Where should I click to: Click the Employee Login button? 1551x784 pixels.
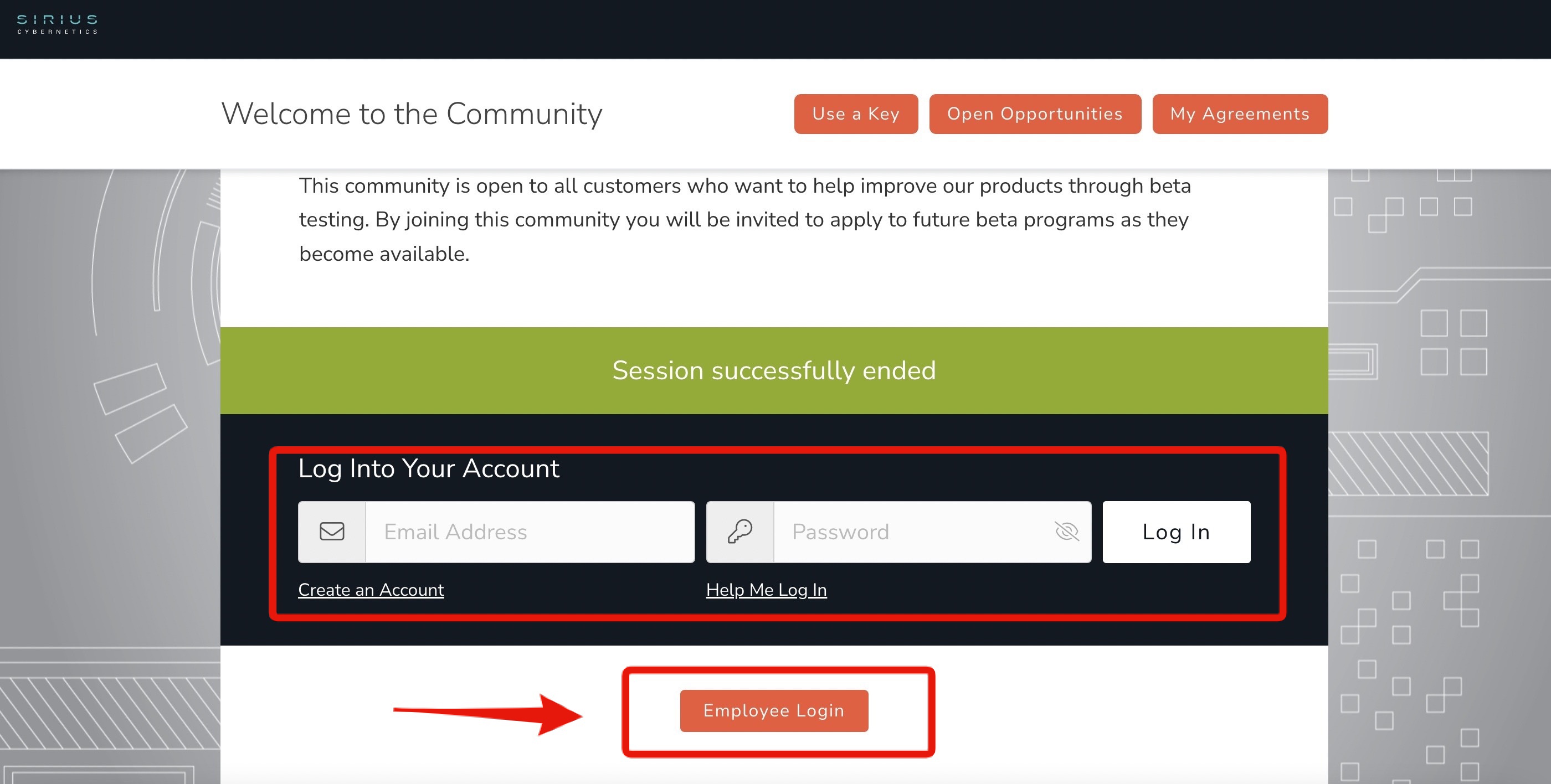(x=774, y=710)
